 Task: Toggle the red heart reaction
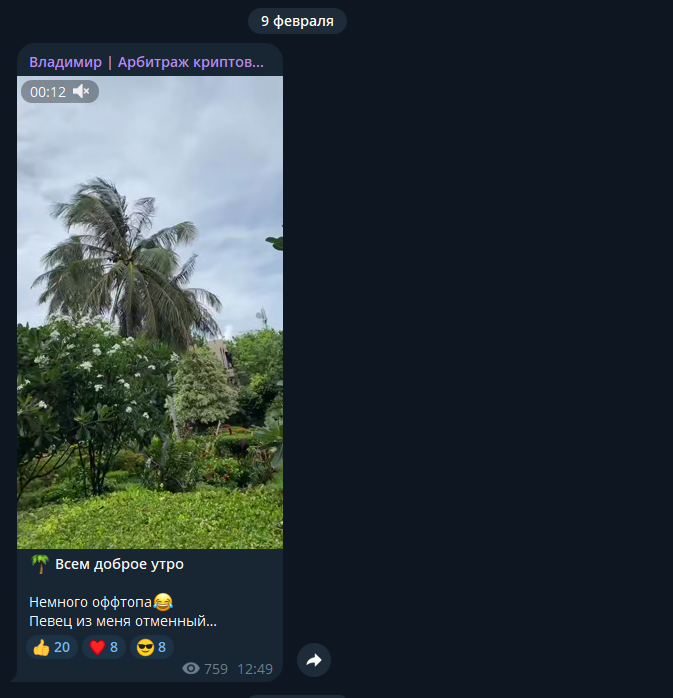104,647
